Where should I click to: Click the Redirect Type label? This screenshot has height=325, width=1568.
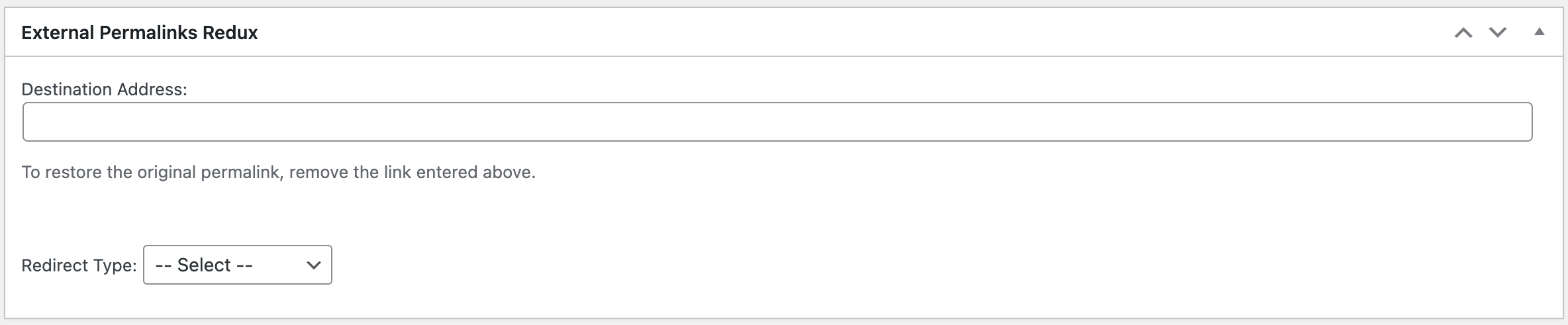(x=79, y=265)
